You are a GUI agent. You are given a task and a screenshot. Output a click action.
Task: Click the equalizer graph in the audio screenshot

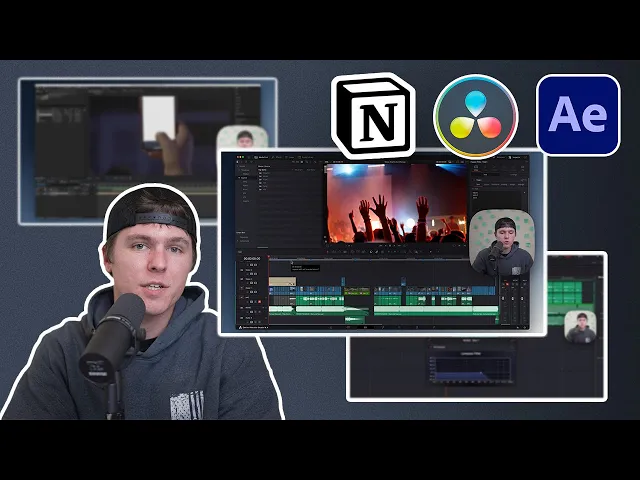point(471,369)
